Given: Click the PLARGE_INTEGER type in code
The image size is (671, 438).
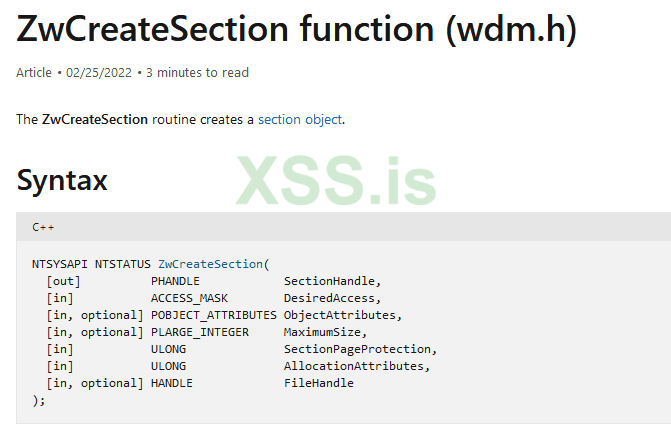Looking at the screenshot, I should tap(200, 332).
